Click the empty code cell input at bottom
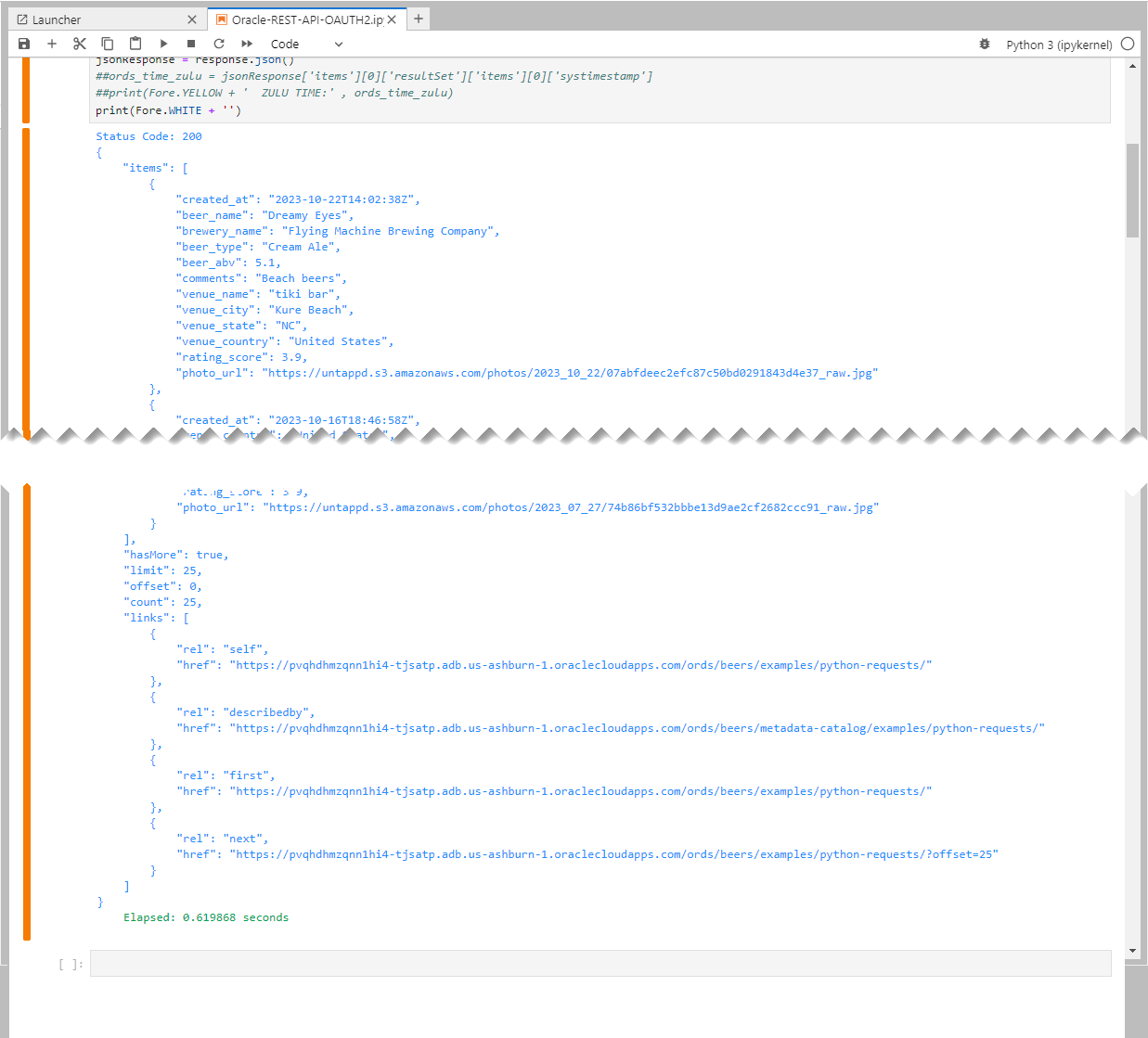 click(600, 964)
